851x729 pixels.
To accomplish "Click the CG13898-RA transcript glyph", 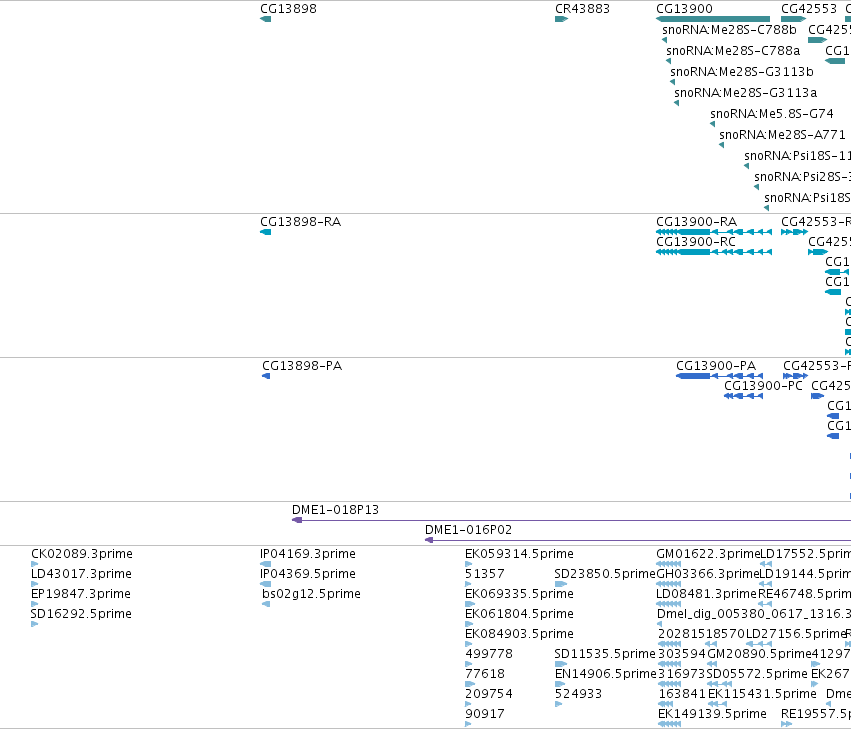I will pos(265,232).
